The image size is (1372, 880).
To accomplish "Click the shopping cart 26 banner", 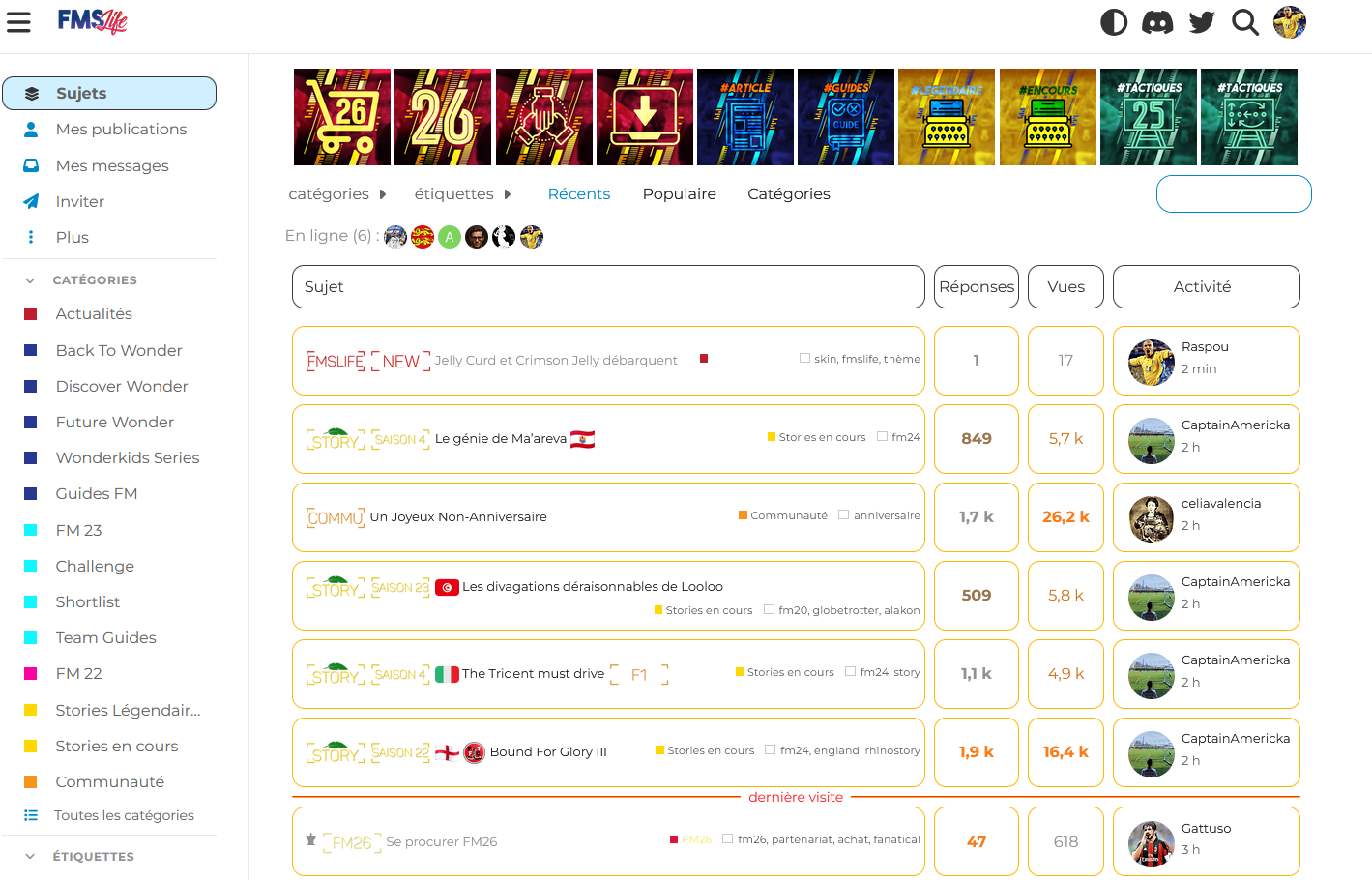I will click(342, 117).
